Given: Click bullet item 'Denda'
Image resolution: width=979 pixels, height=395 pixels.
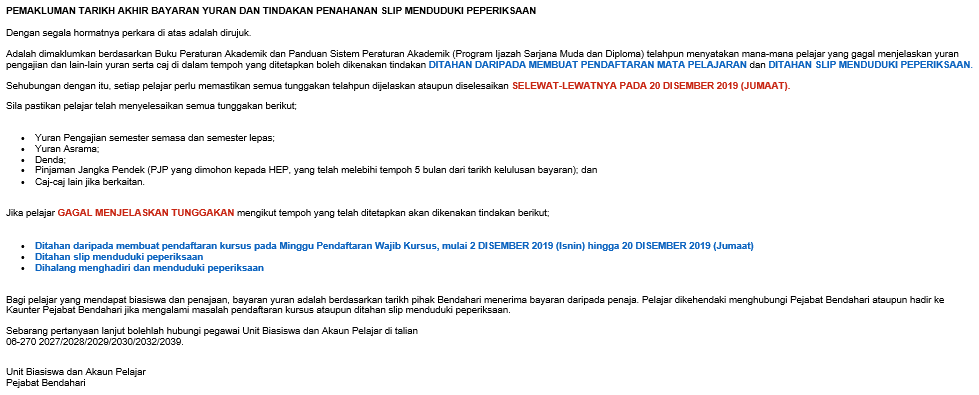Looking at the screenshot, I should pyautogui.click(x=51, y=160).
